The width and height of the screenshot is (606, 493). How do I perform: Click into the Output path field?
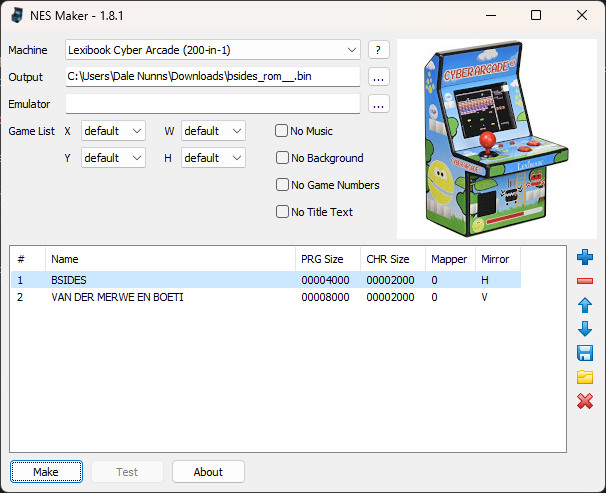pyautogui.click(x=213, y=76)
